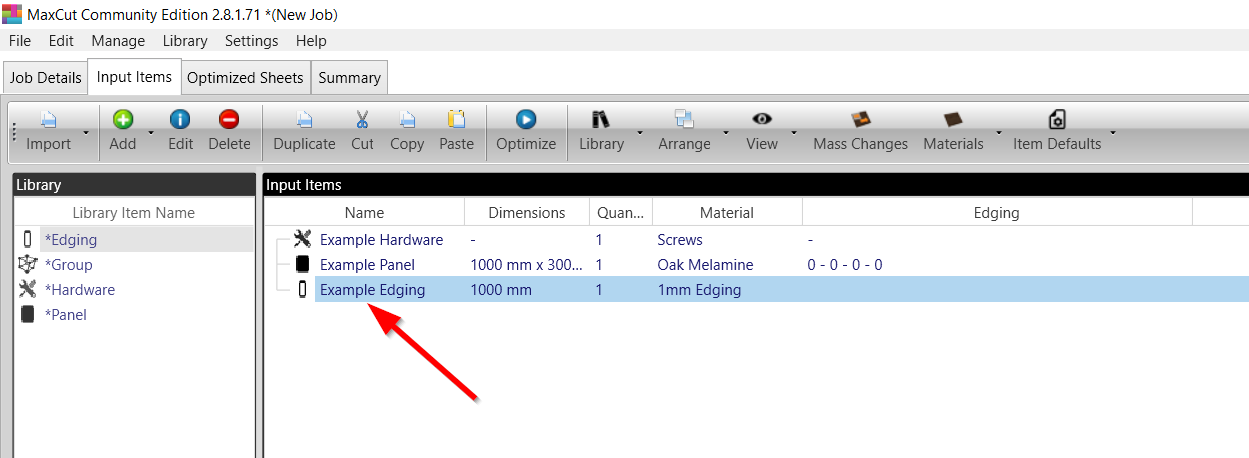Click the Library Item Name column header
Screen dimensions: 1249x458
[134, 212]
